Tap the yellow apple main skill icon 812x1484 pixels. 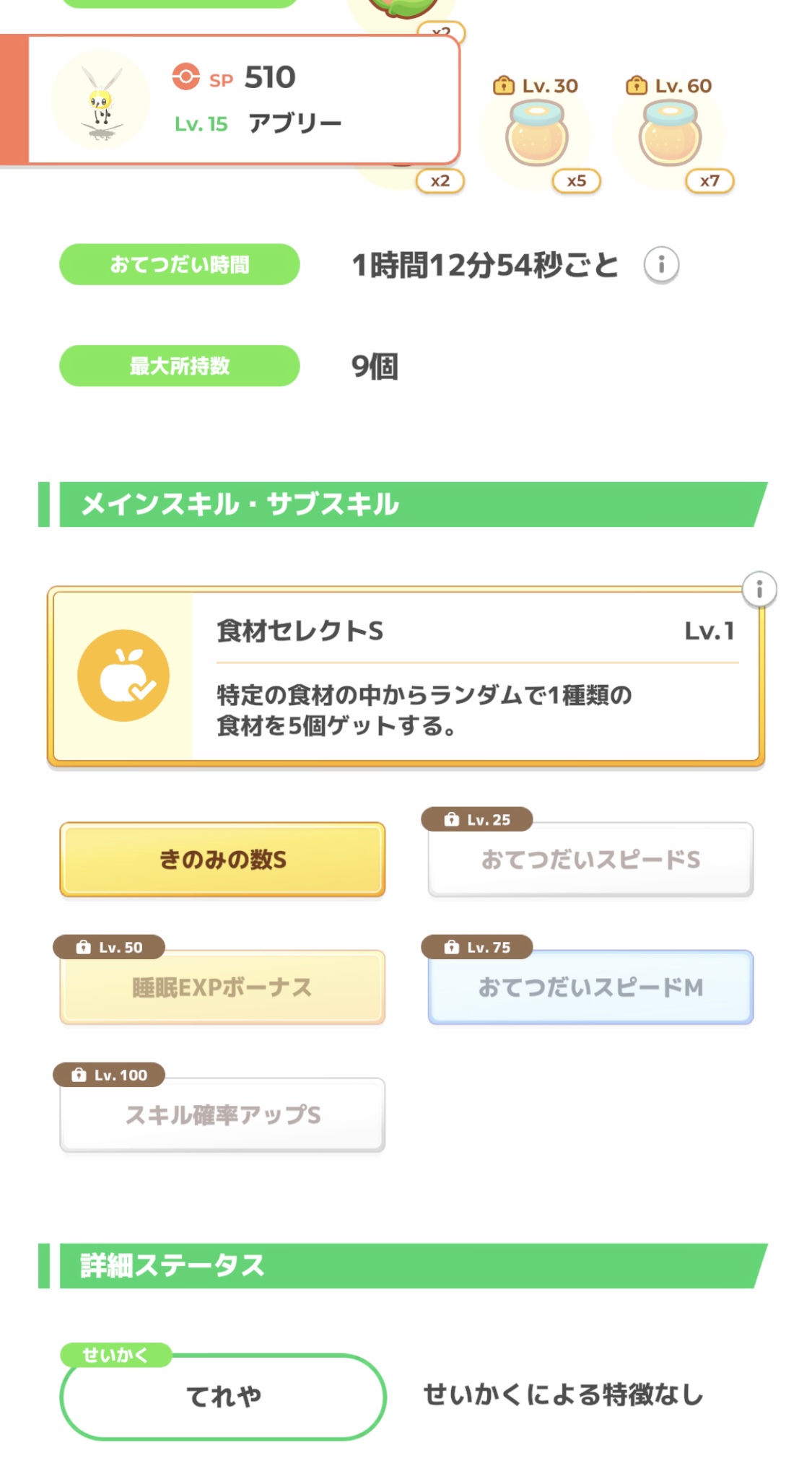pos(123,676)
